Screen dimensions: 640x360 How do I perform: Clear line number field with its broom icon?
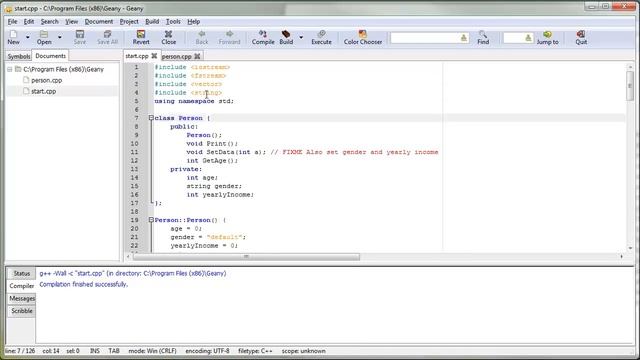[528, 38]
